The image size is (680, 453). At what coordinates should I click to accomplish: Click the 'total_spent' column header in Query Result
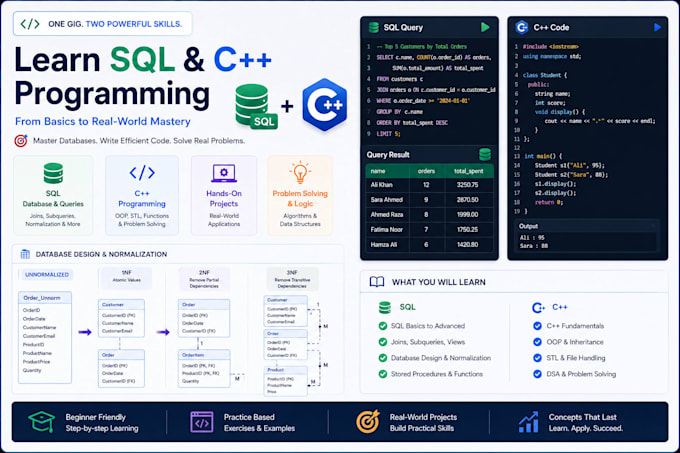(468, 171)
